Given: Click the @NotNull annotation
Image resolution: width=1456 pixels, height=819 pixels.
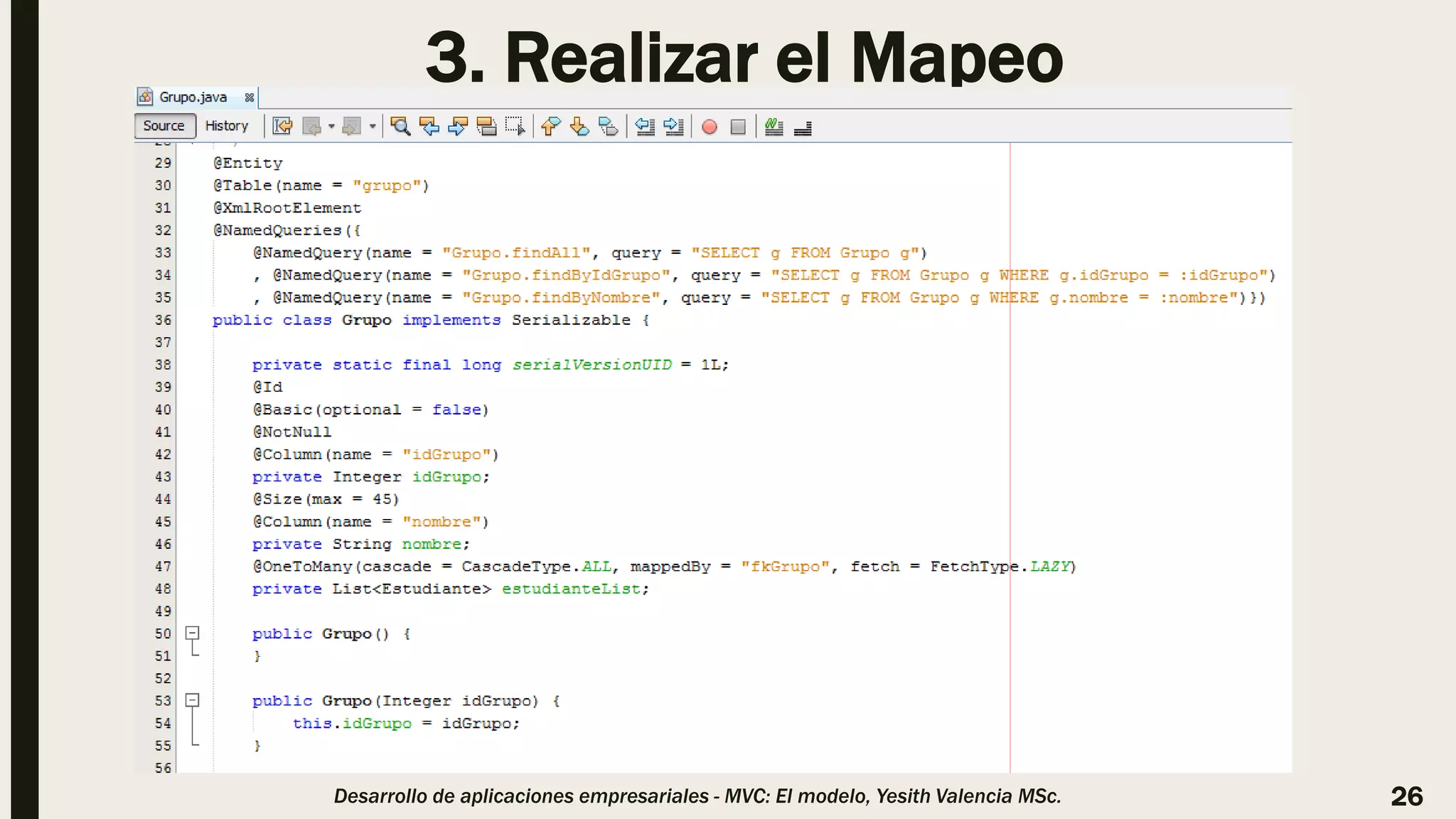Looking at the screenshot, I should tap(292, 432).
